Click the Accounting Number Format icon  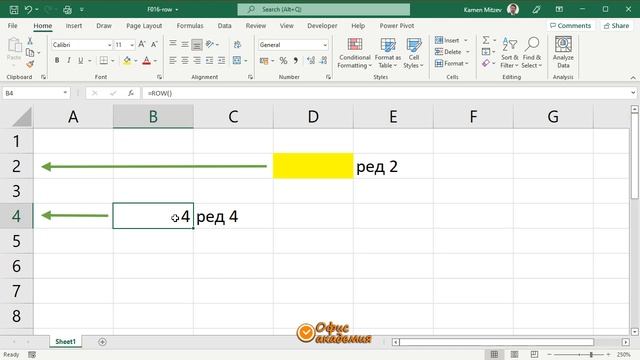point(264,61)
